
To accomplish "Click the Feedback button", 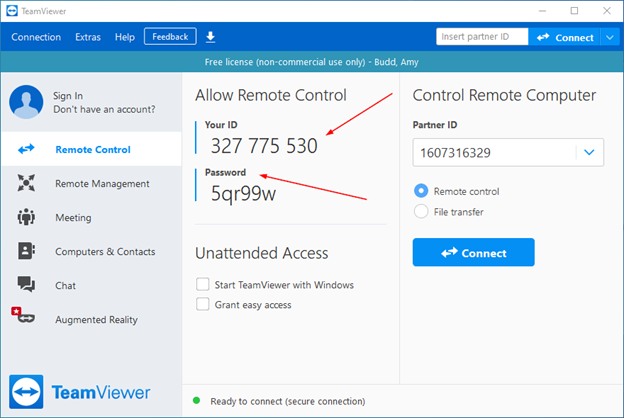I will pyautogui.click(x=170, y=37).
